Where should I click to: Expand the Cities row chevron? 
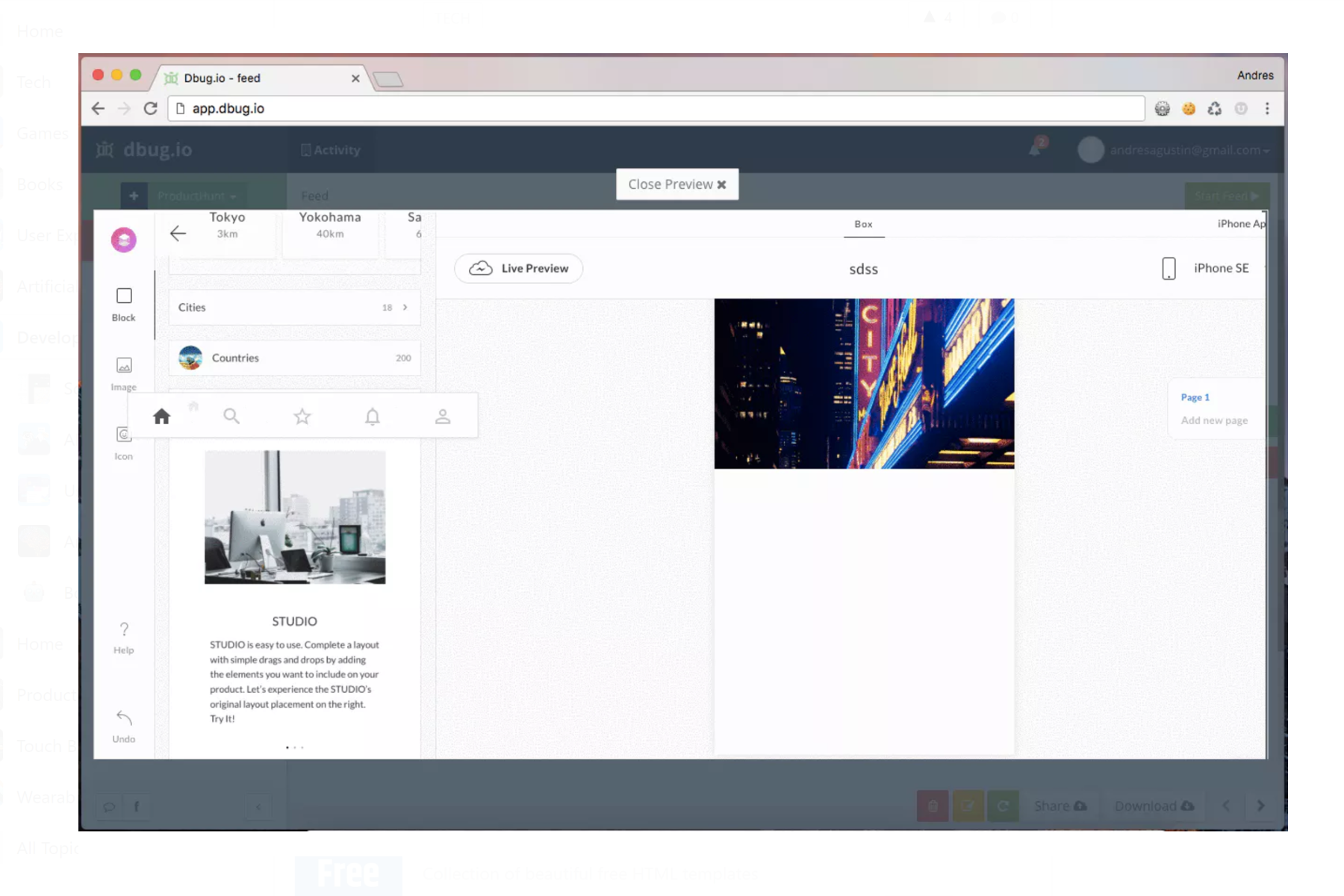[x=405, y=308]
